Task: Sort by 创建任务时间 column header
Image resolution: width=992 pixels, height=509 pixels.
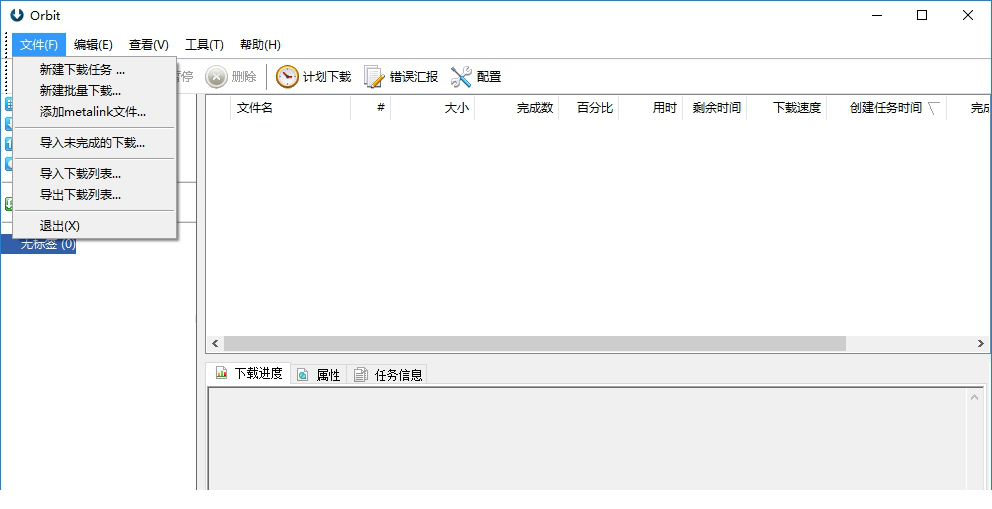Action: tap(887, 107)
